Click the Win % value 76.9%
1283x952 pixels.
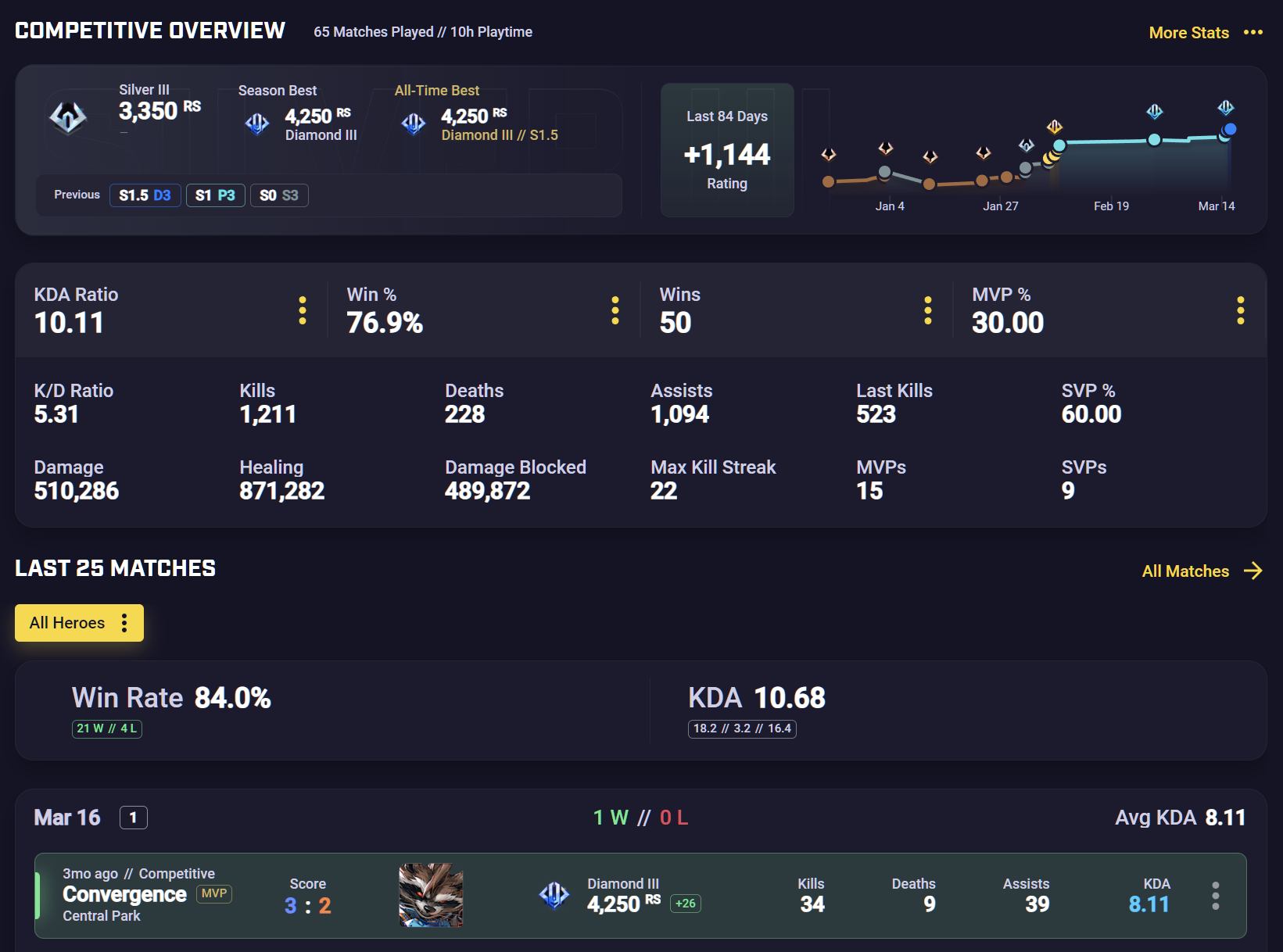385,323
